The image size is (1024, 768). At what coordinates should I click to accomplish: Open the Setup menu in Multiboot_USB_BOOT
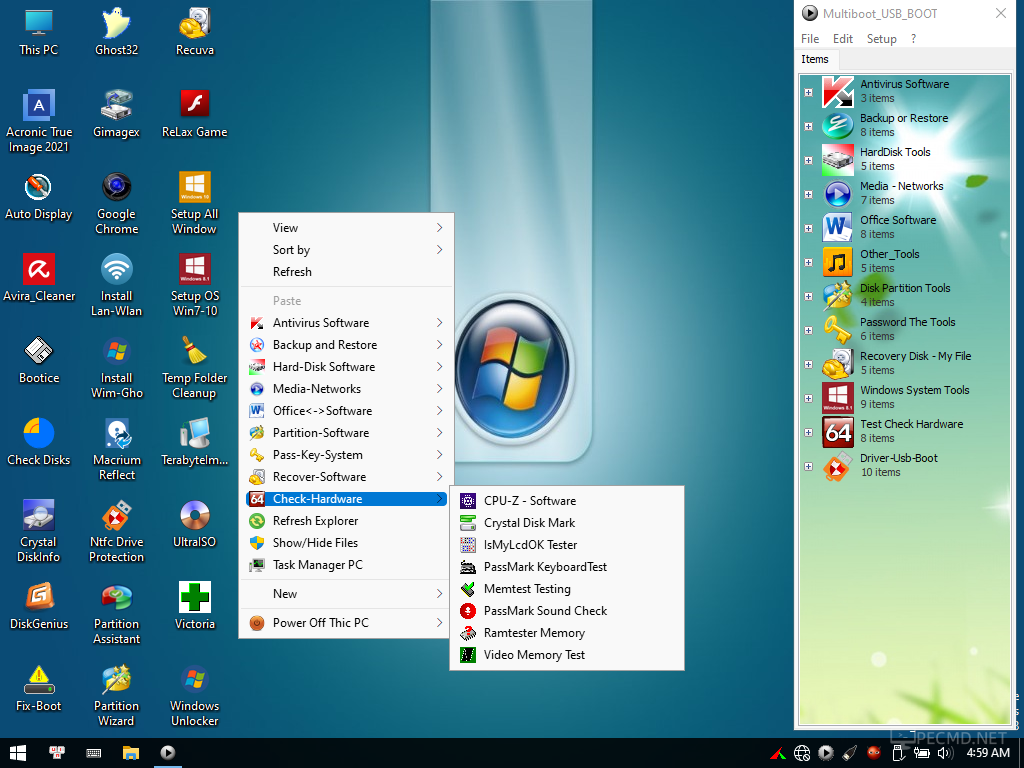(882, 39)
